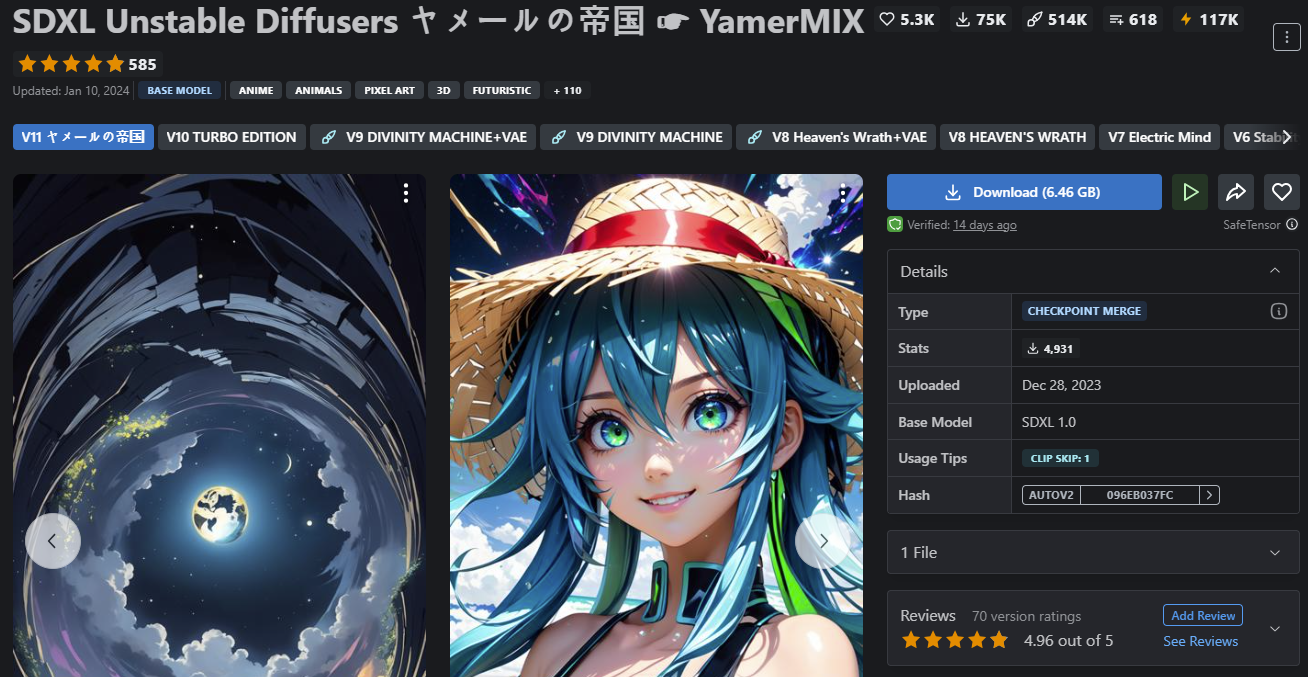Copy the hash value 096EB037FC
Viewport: 1308px width, 677px height.
coord(1140,494)
